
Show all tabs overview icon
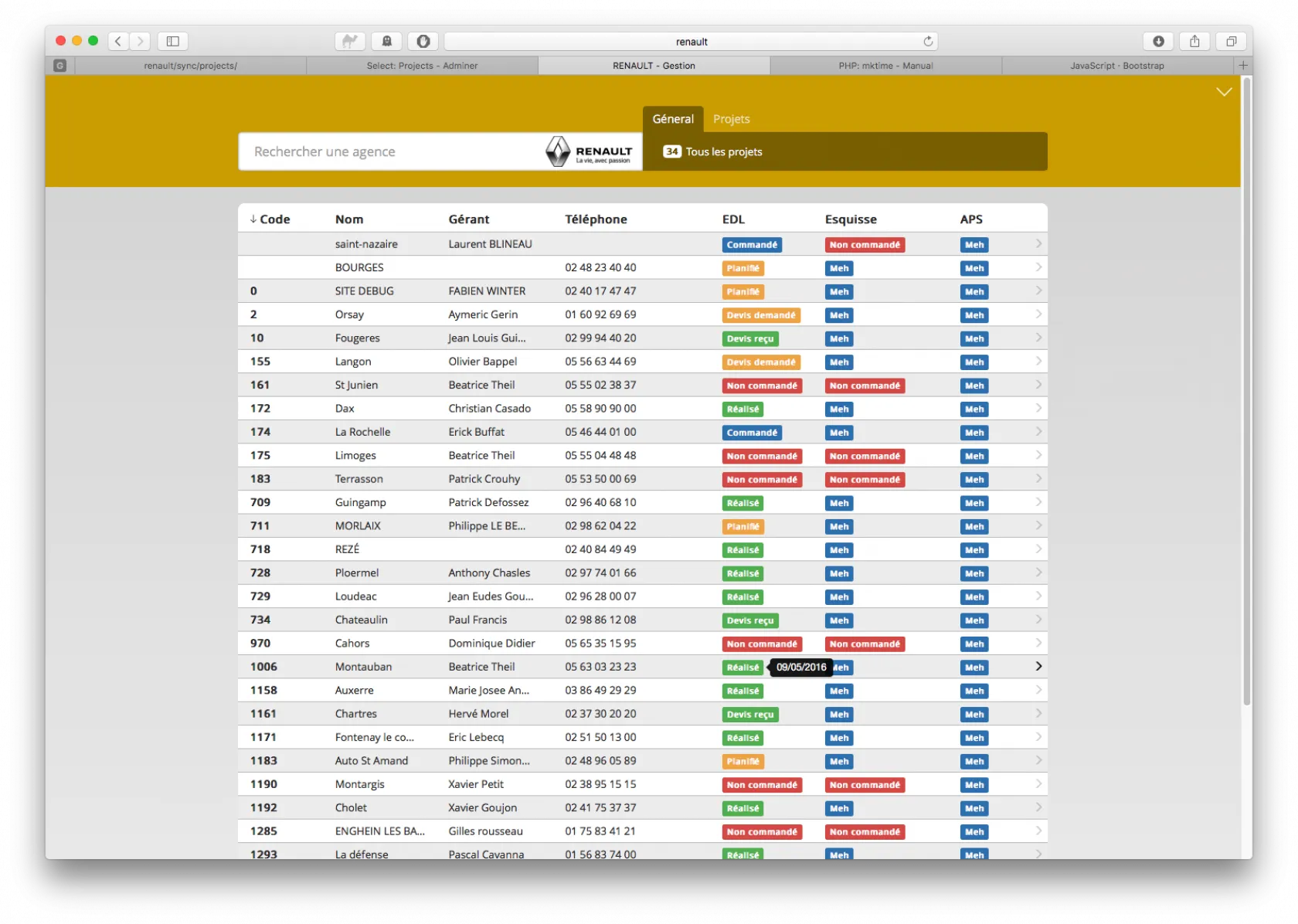pyautogui.click(x=1231, y=41)
